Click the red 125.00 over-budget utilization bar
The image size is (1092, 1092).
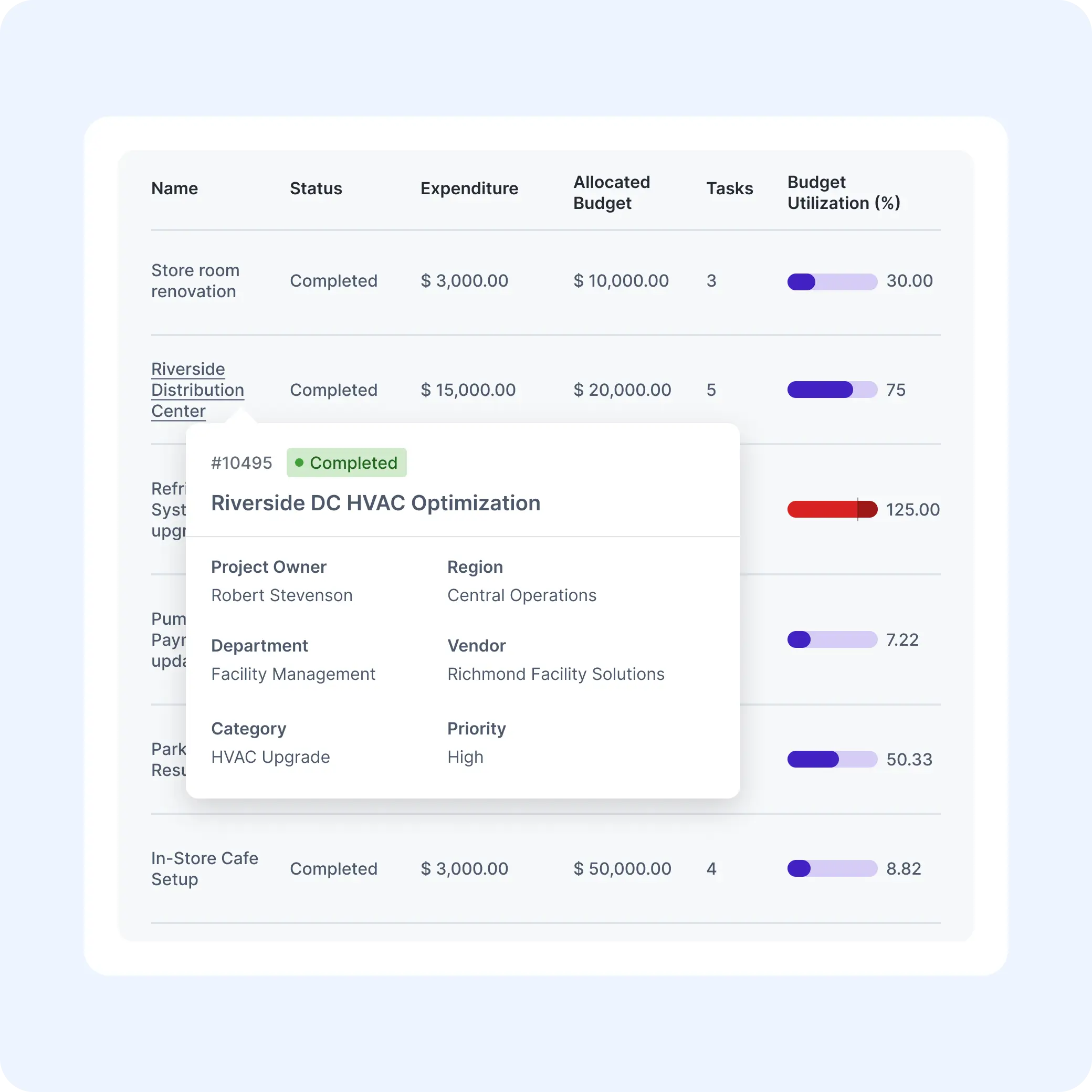click(x=832, y=509)
